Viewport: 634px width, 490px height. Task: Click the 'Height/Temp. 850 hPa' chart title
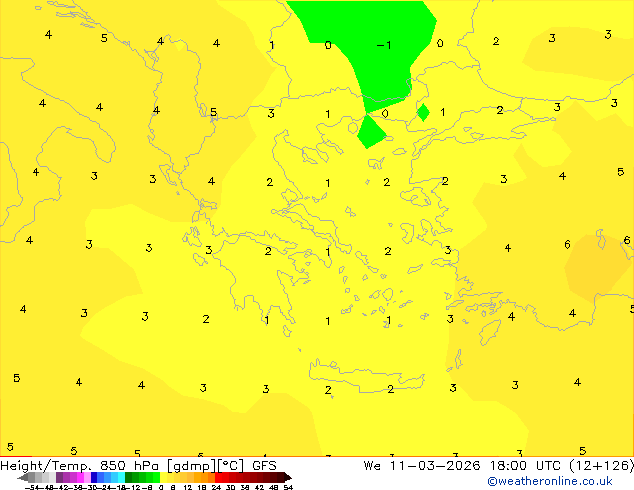point(81,466)
